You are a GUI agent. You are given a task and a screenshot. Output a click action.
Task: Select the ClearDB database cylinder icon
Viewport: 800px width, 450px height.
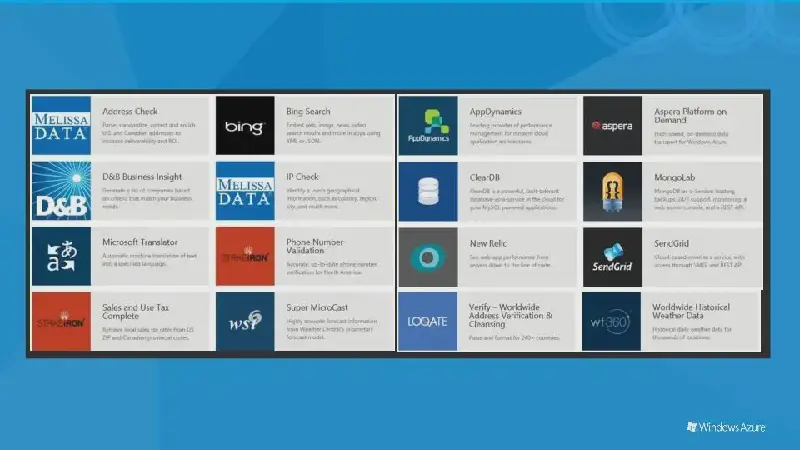(428, 191)
